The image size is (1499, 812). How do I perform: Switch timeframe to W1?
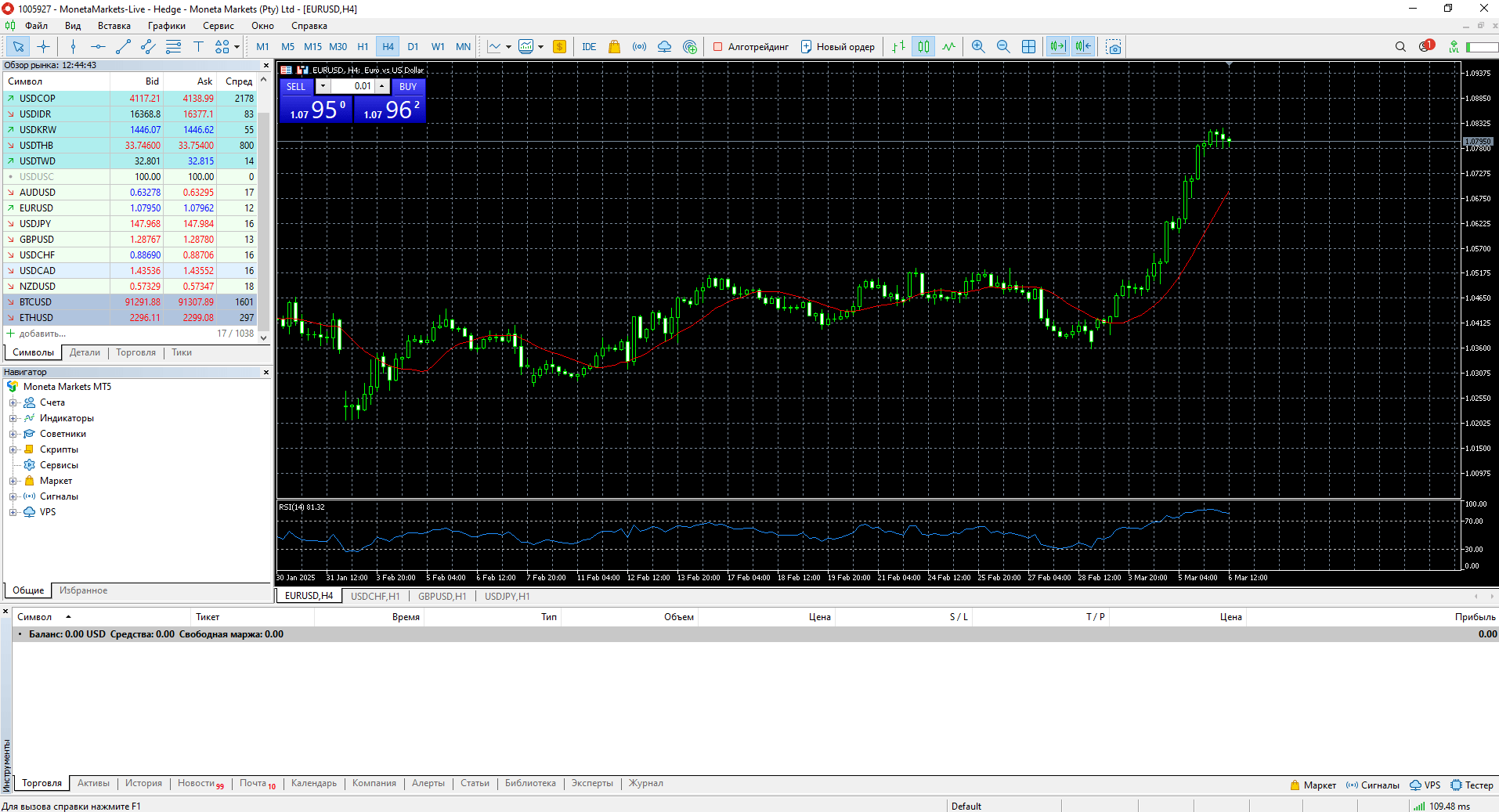pyautogui.click(x=438, y=47)
